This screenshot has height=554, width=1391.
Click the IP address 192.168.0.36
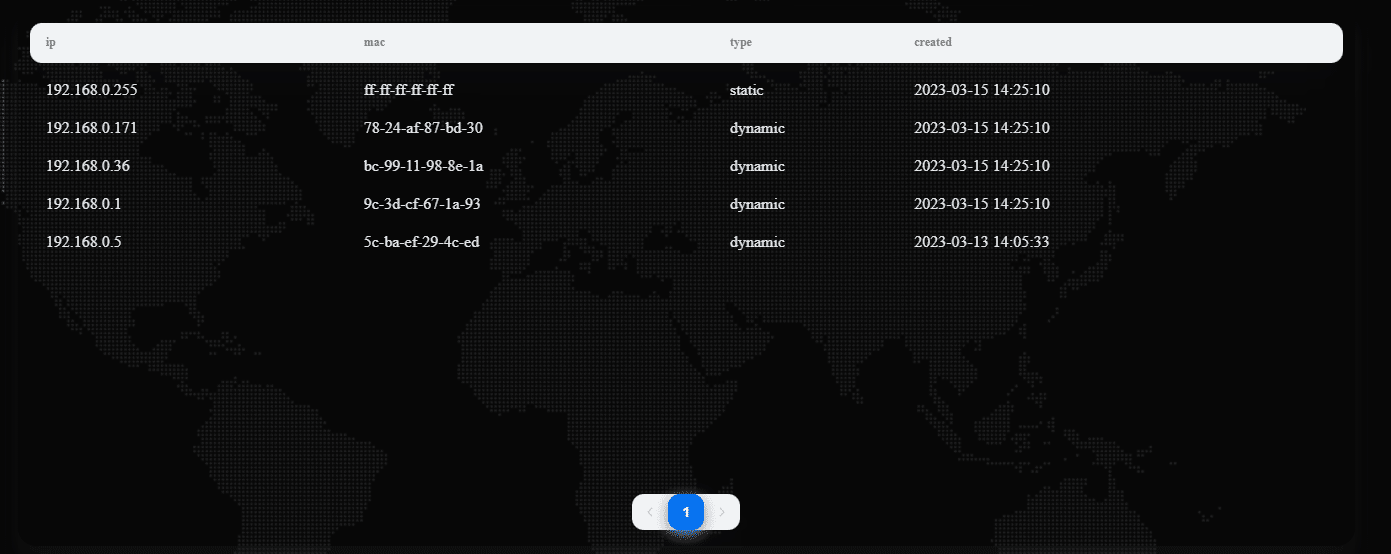click(88, 166)
